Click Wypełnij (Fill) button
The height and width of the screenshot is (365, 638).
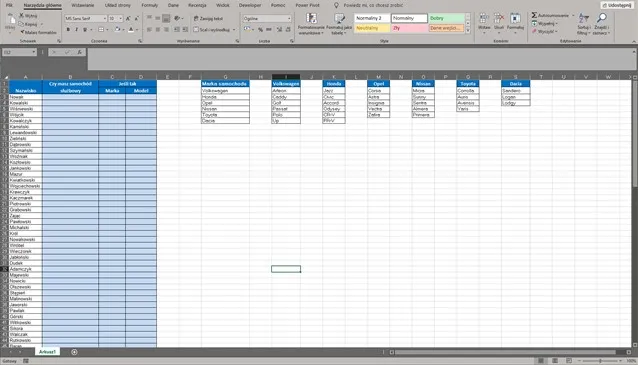tap(545, 24)
